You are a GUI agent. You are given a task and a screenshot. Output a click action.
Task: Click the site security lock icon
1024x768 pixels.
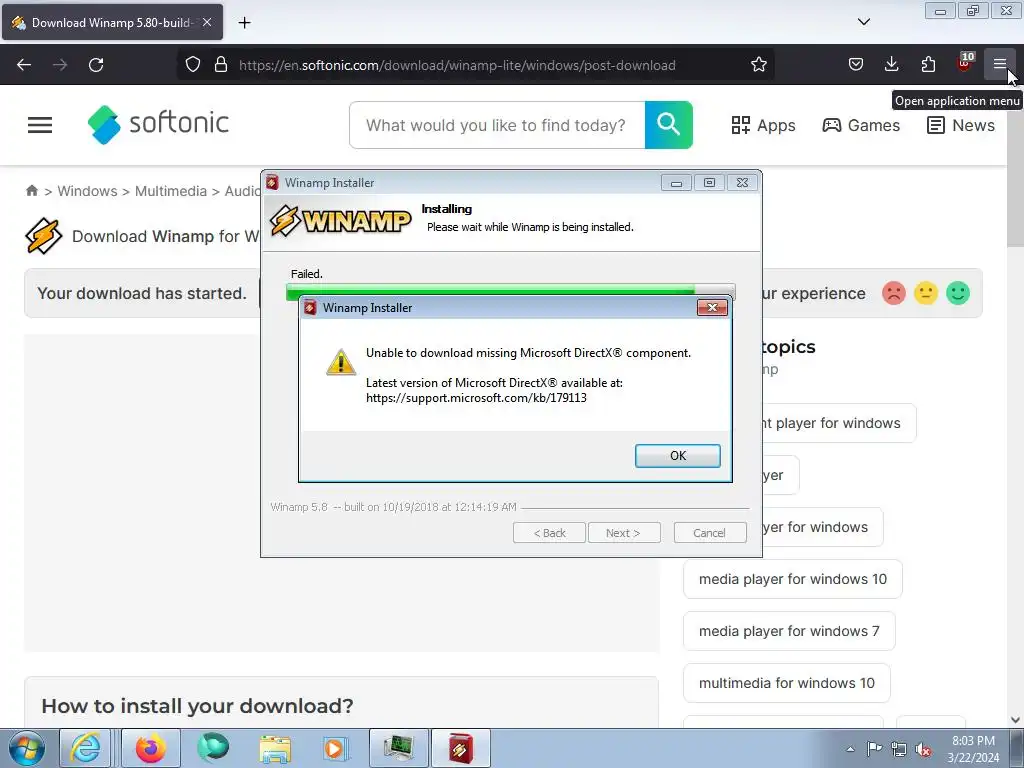221,65
